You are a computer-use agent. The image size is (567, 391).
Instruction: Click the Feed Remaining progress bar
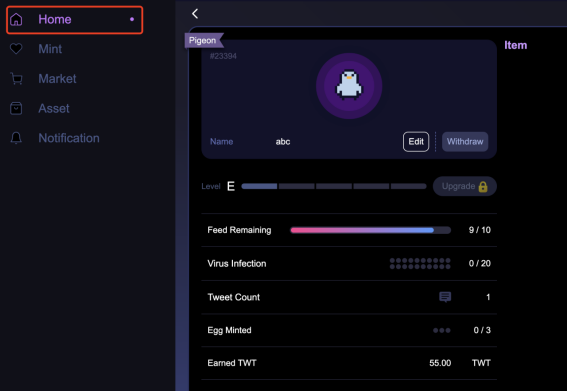tap(371, 230)
